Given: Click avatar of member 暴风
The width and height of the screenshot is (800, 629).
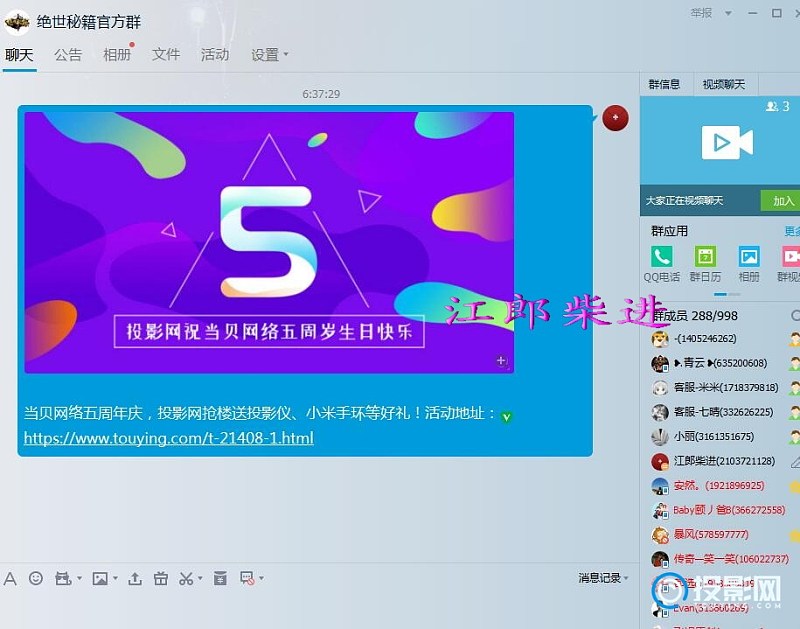Looking at the screenshot, I should [660, 535].
